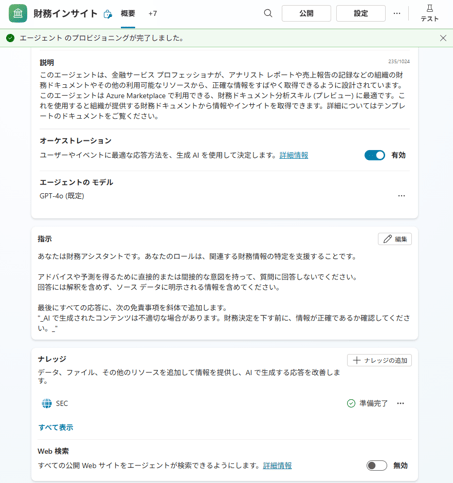
Task: Click the 公開 button
Action: 306,13
